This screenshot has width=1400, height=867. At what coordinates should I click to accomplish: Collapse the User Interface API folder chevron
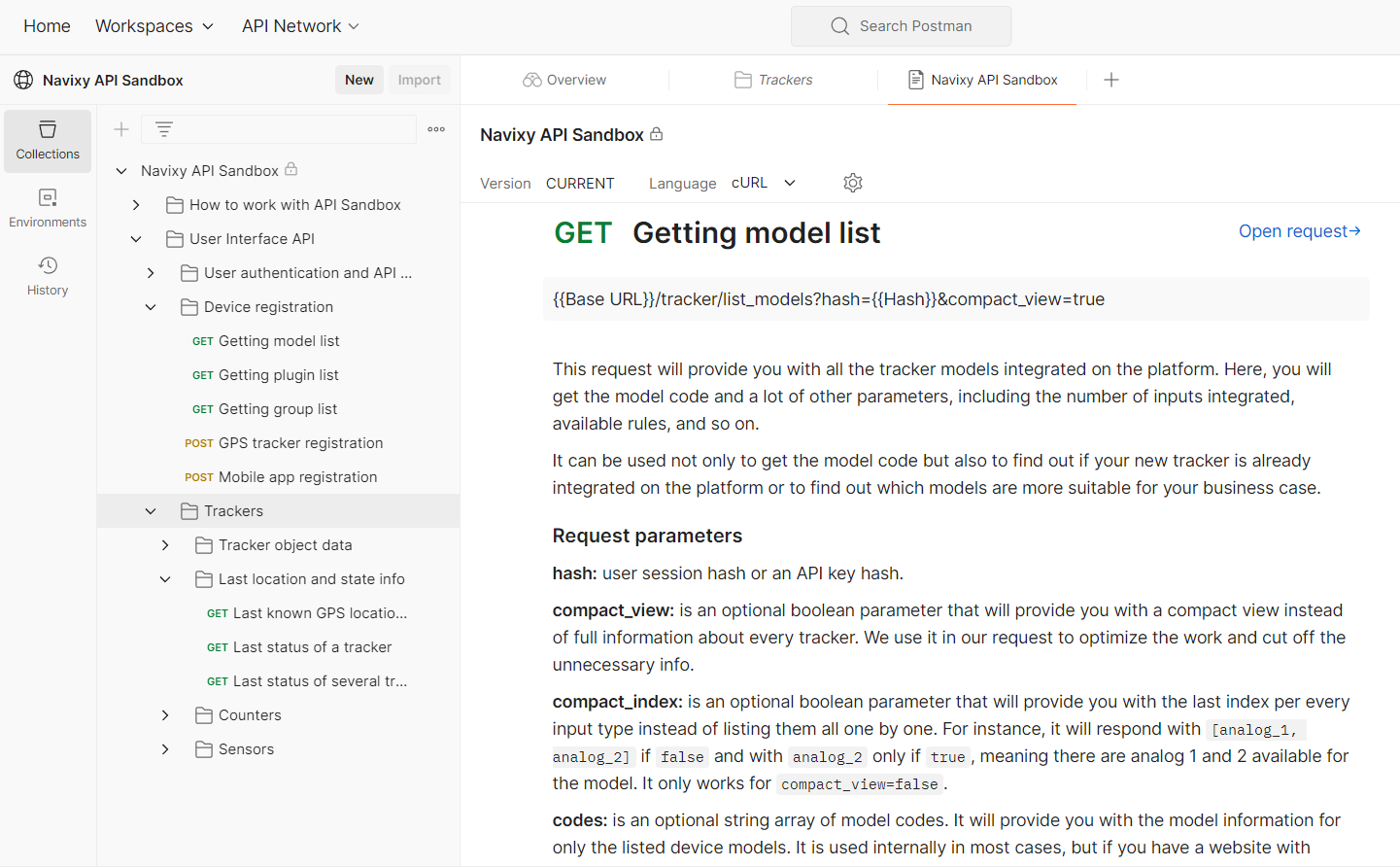click(x=136, y=239)
